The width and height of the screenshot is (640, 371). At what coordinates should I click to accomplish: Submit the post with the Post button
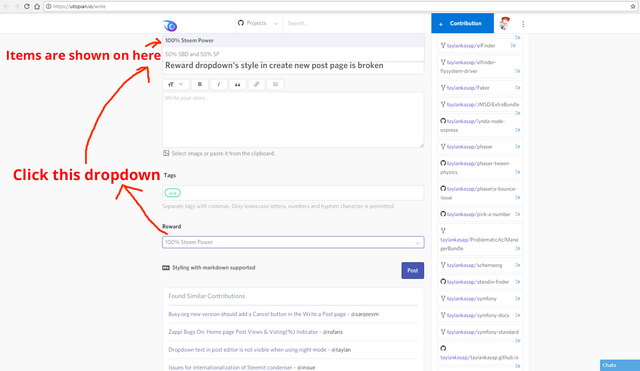[x=413, y=270]
